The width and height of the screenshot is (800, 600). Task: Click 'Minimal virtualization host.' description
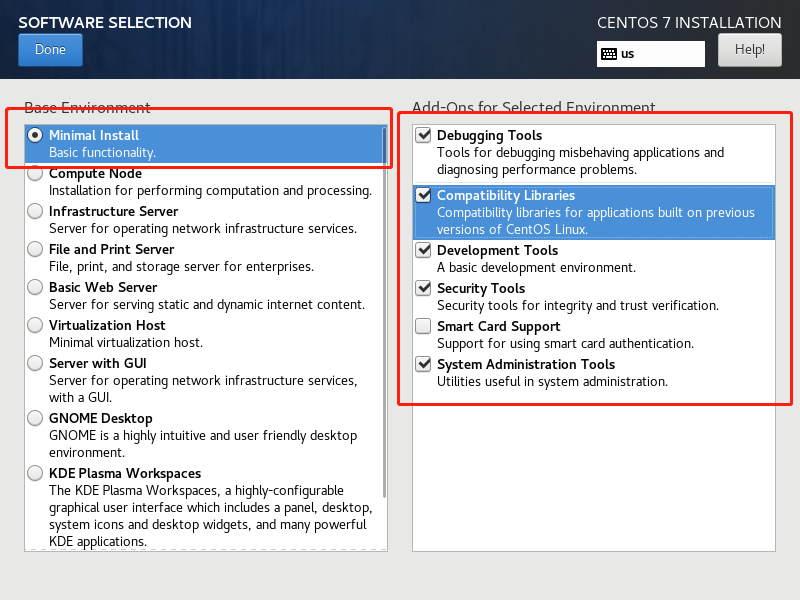coord(126,342)
